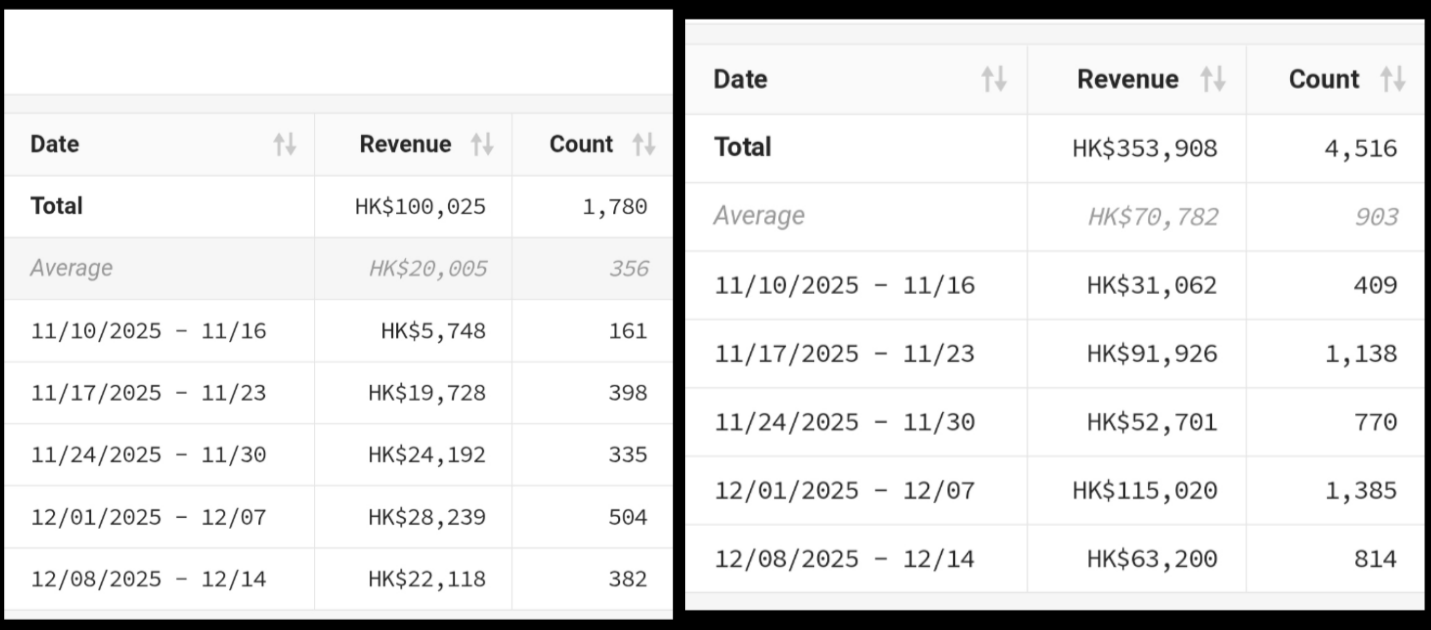Click the Date sort icon in the HK$353,908 total table

[994, 80]
